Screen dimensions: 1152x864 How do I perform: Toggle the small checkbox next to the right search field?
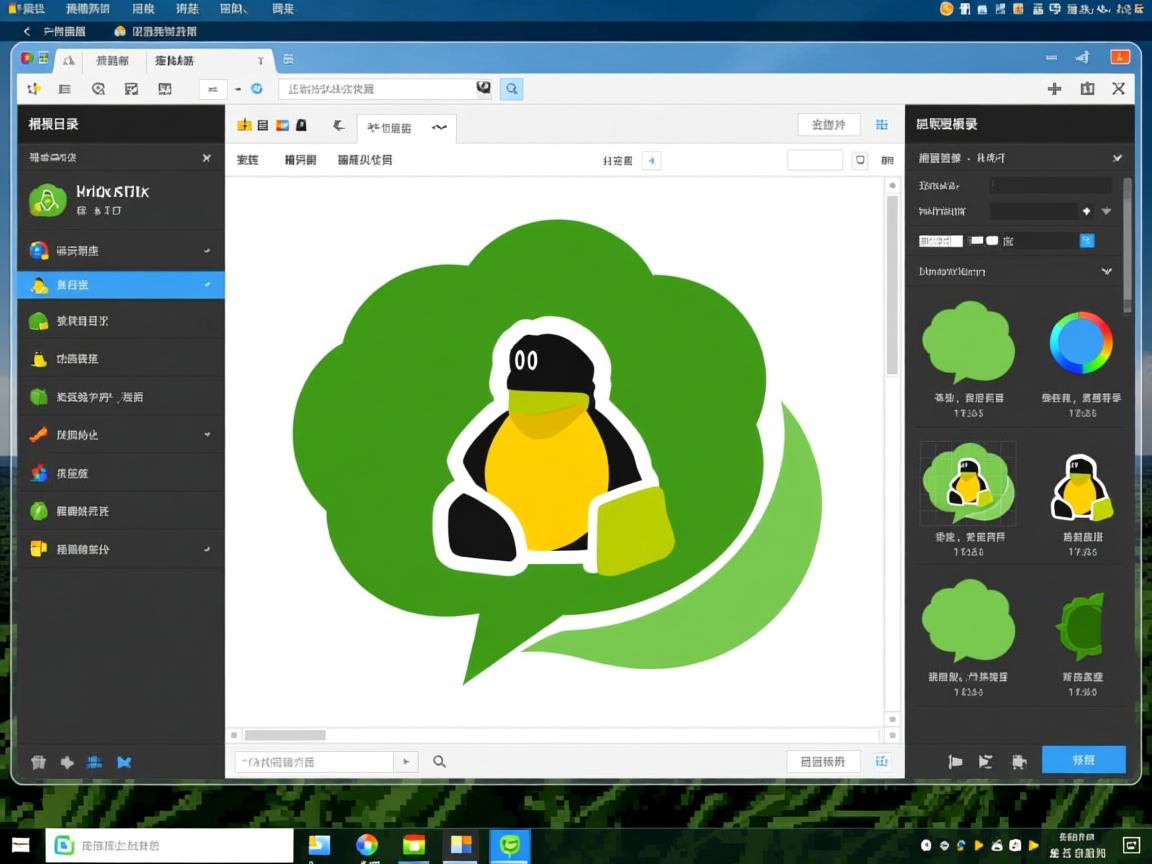(861, 160)
